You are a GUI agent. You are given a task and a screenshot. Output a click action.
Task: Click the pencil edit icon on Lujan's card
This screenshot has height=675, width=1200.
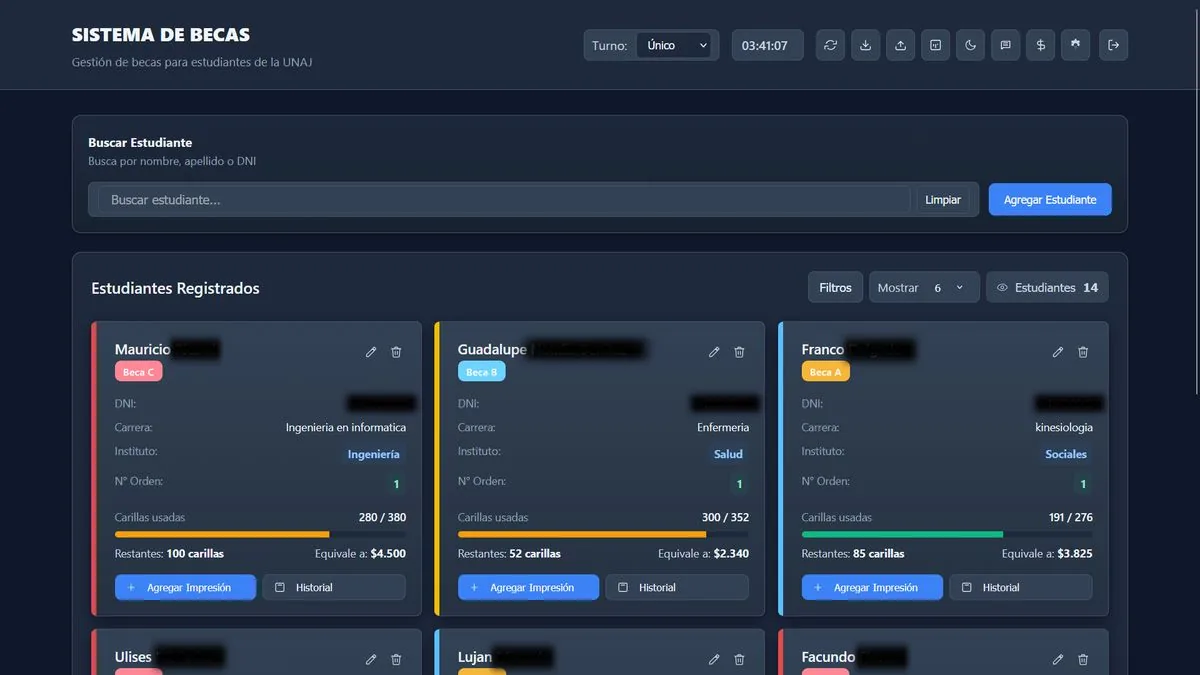(714, 660)
